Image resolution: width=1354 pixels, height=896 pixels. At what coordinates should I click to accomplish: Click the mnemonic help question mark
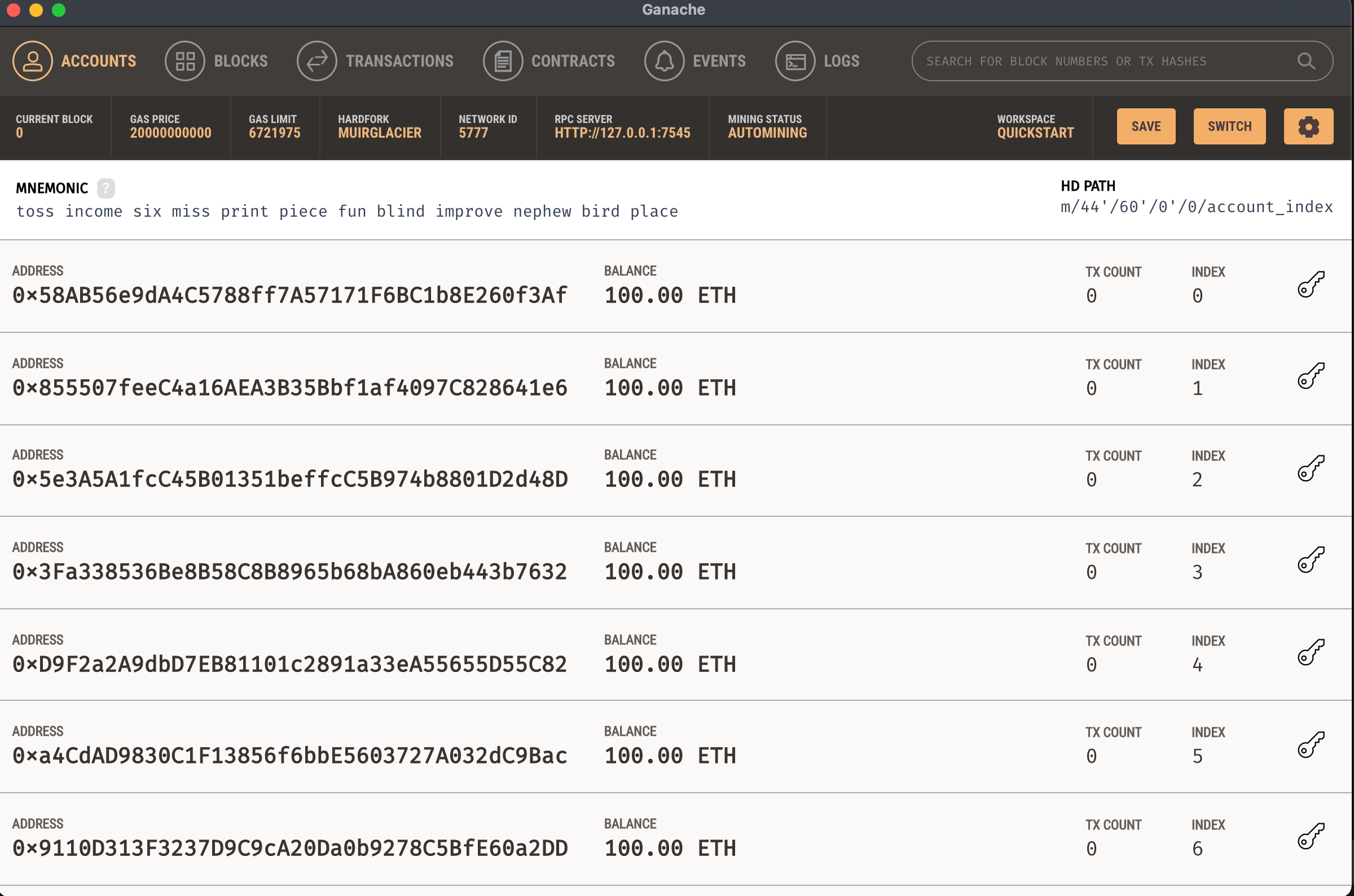105,188
